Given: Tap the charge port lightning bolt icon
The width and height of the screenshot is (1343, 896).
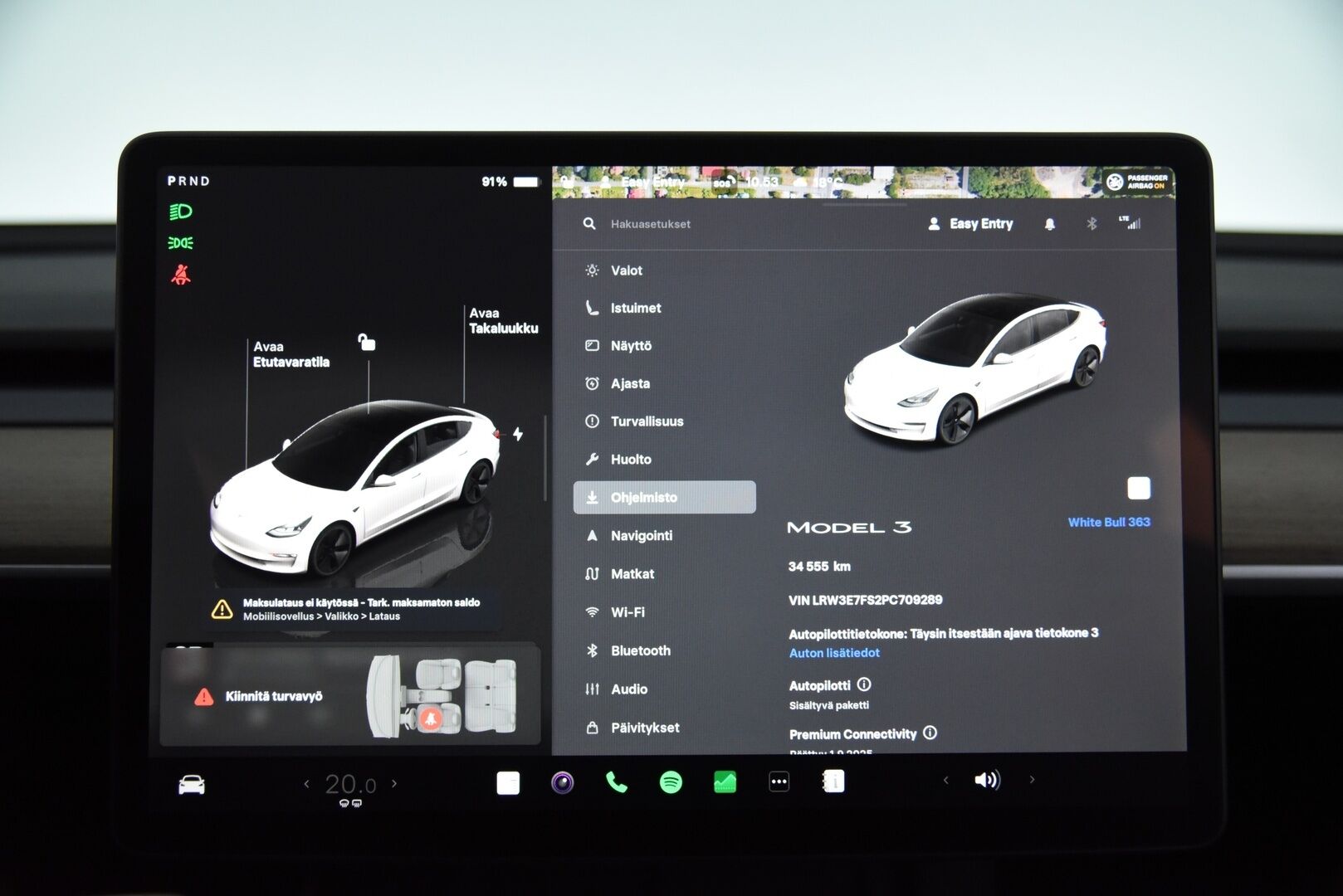Looking at the screenshot, I should pos(517,434).
